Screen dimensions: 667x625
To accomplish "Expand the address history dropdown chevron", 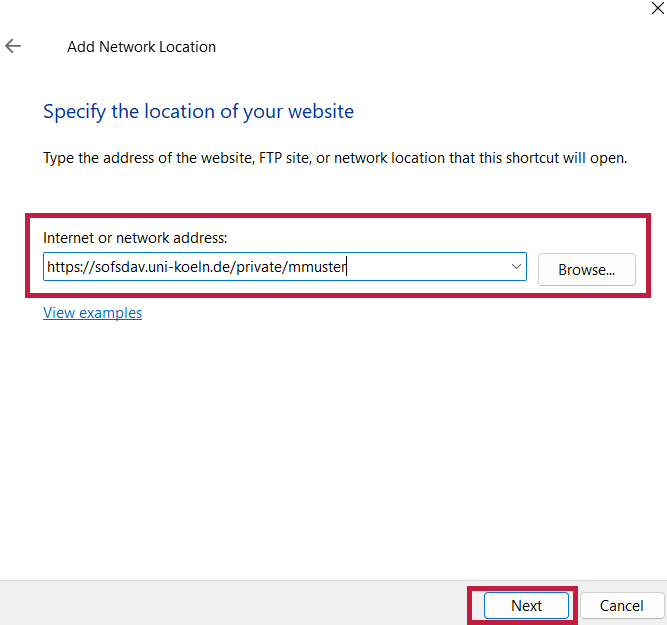I will pyautogui.click(x=516, y=267).
